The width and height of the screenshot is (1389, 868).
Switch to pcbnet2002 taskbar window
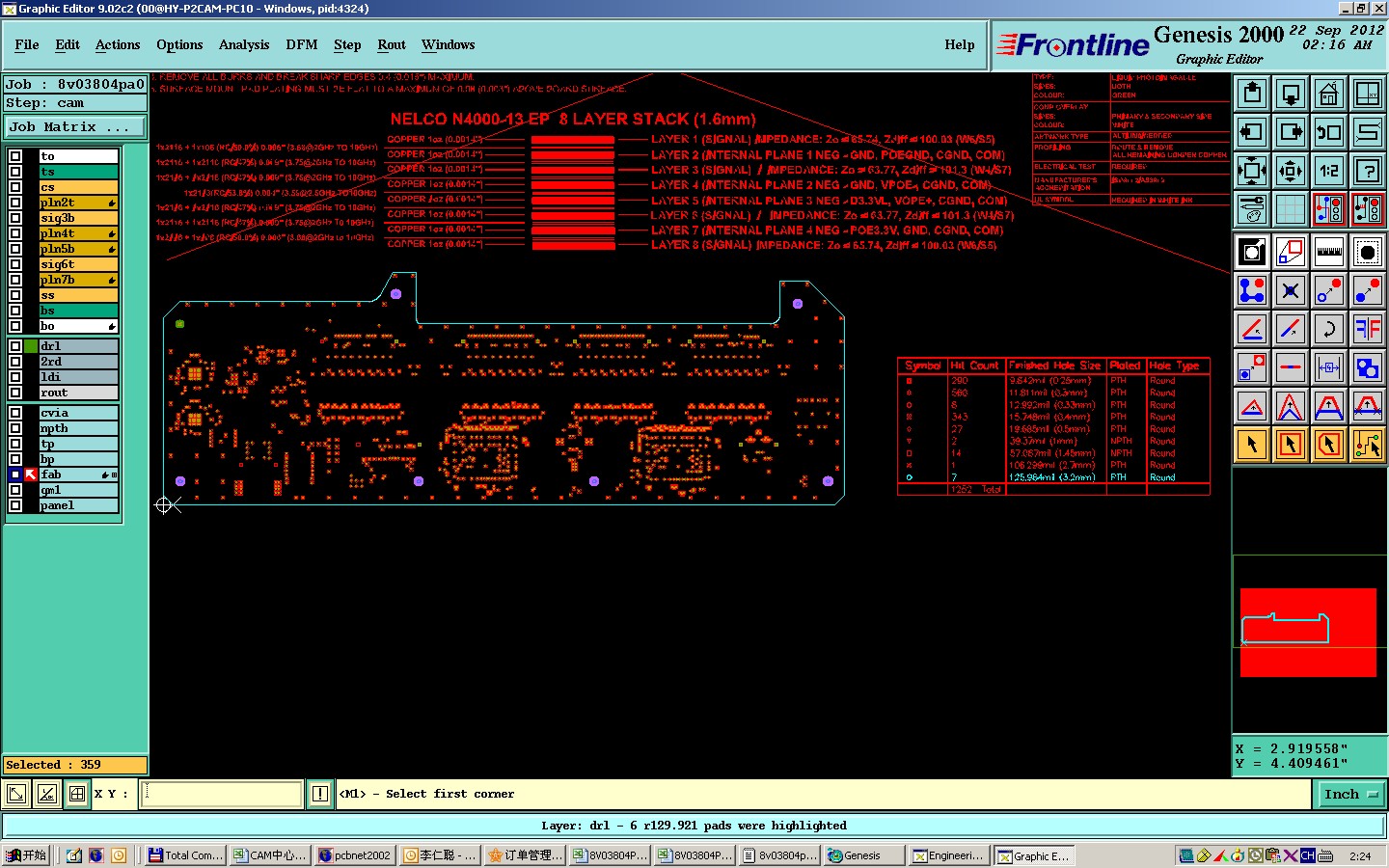tap(355, 855)
